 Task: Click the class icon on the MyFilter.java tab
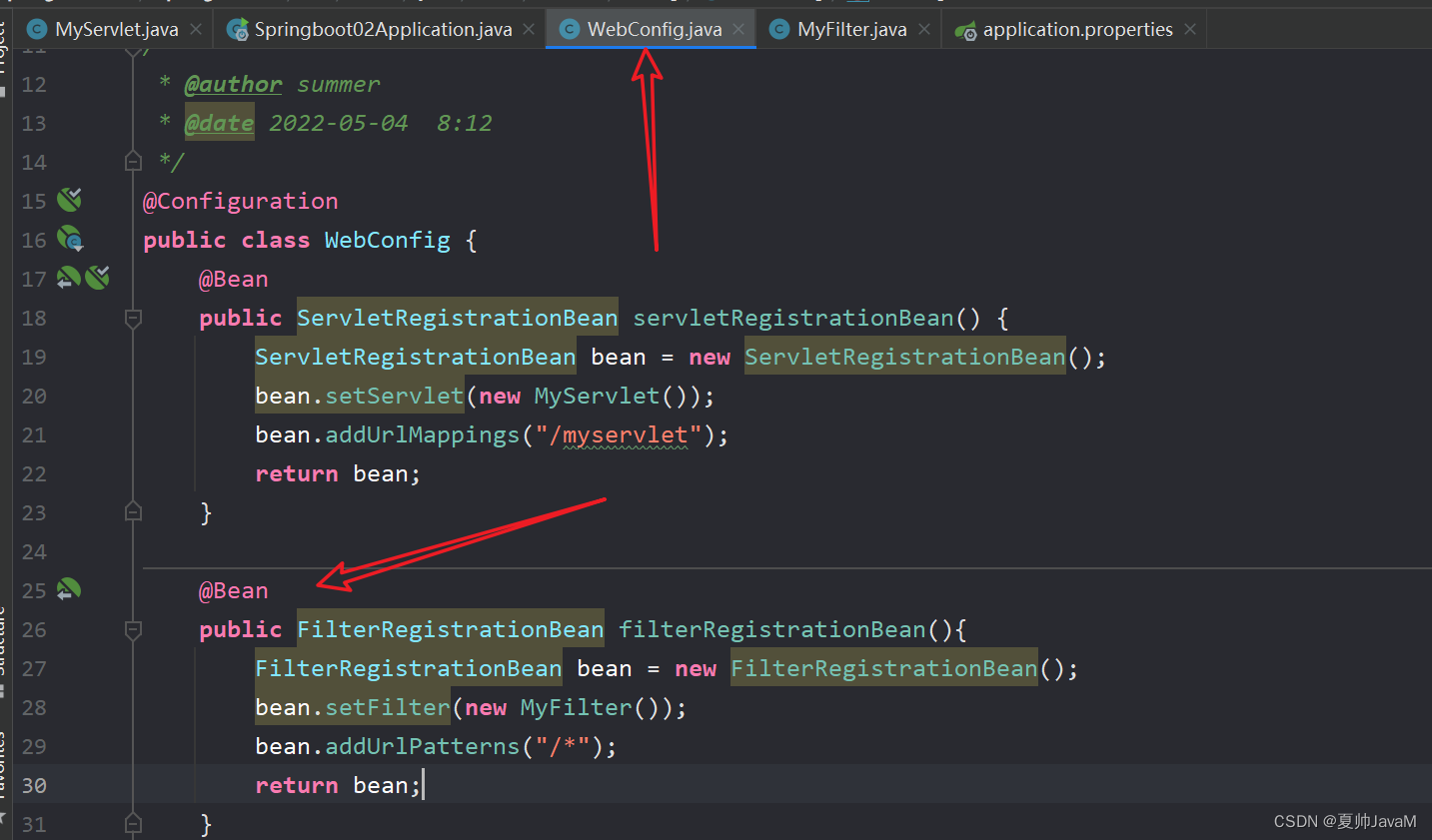tap(778, 29)
